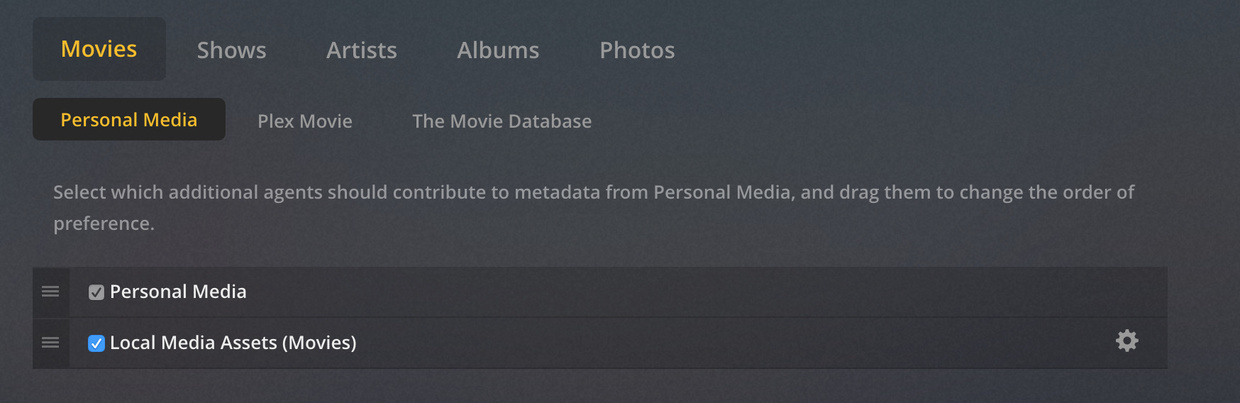Open settings gear for Local Media Assets
Image resolution: width=1240 pixels, height=403 pixels.
point(1127,342)
